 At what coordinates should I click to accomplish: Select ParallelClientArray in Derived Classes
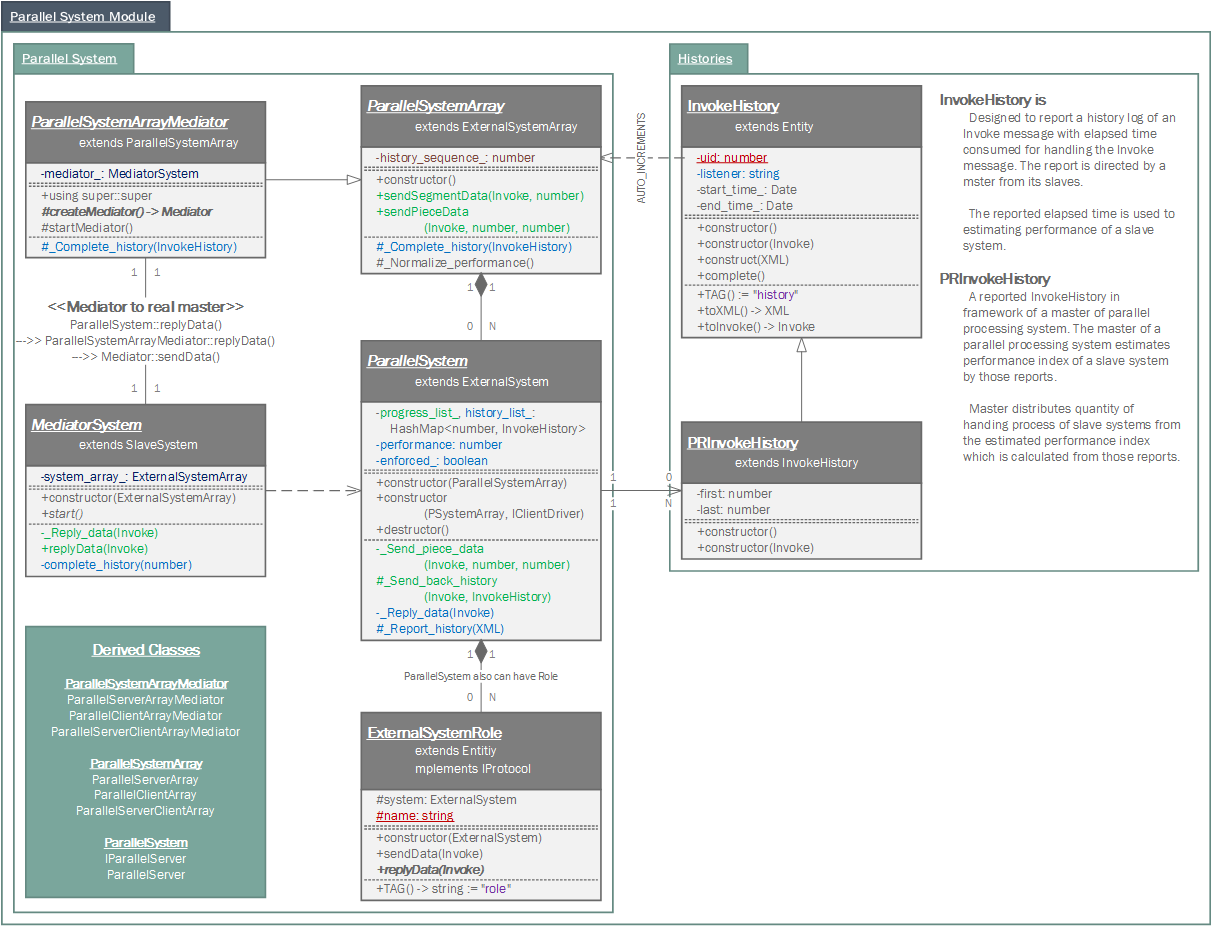[x=146, y=795]
